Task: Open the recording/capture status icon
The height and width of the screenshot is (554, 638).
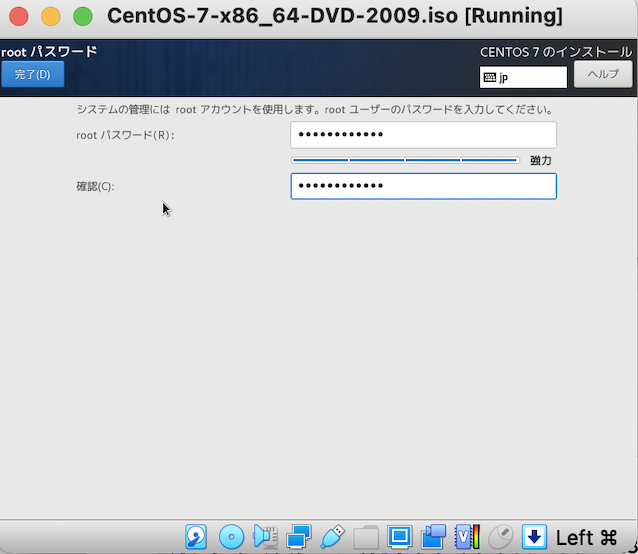Action: (433, 537)
